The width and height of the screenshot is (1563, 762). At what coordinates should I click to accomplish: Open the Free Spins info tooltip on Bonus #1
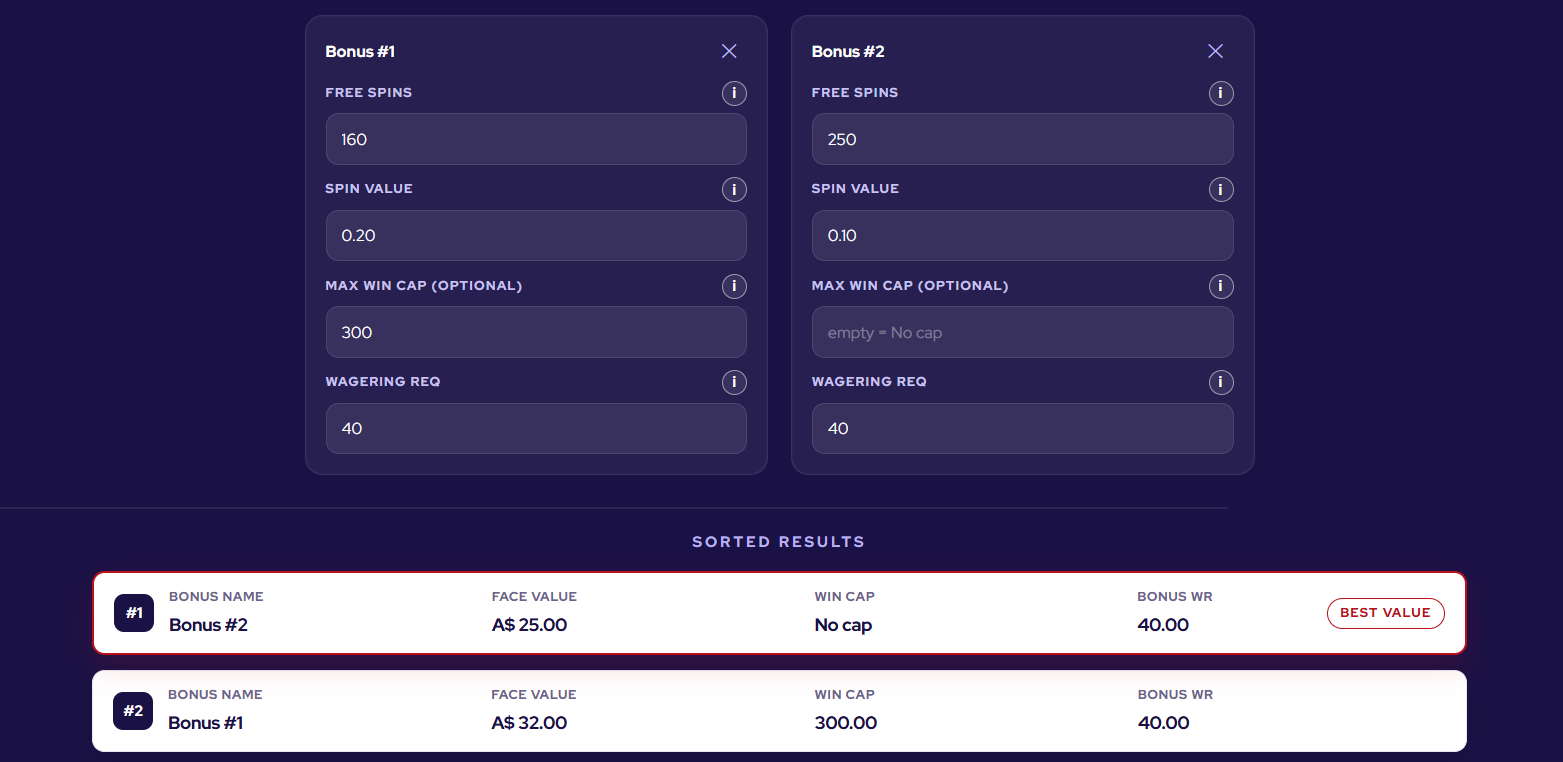tap(734, 93)
